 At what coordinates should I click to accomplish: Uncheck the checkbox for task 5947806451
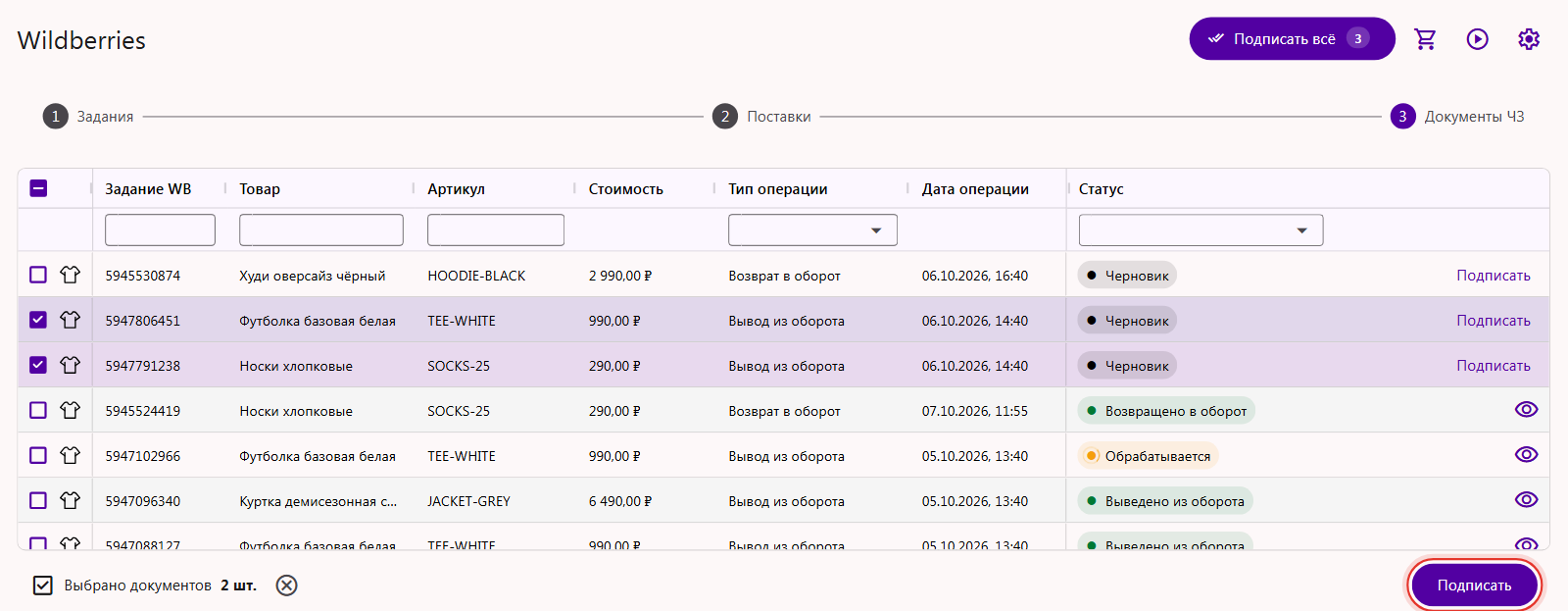[x=38, y=320]
